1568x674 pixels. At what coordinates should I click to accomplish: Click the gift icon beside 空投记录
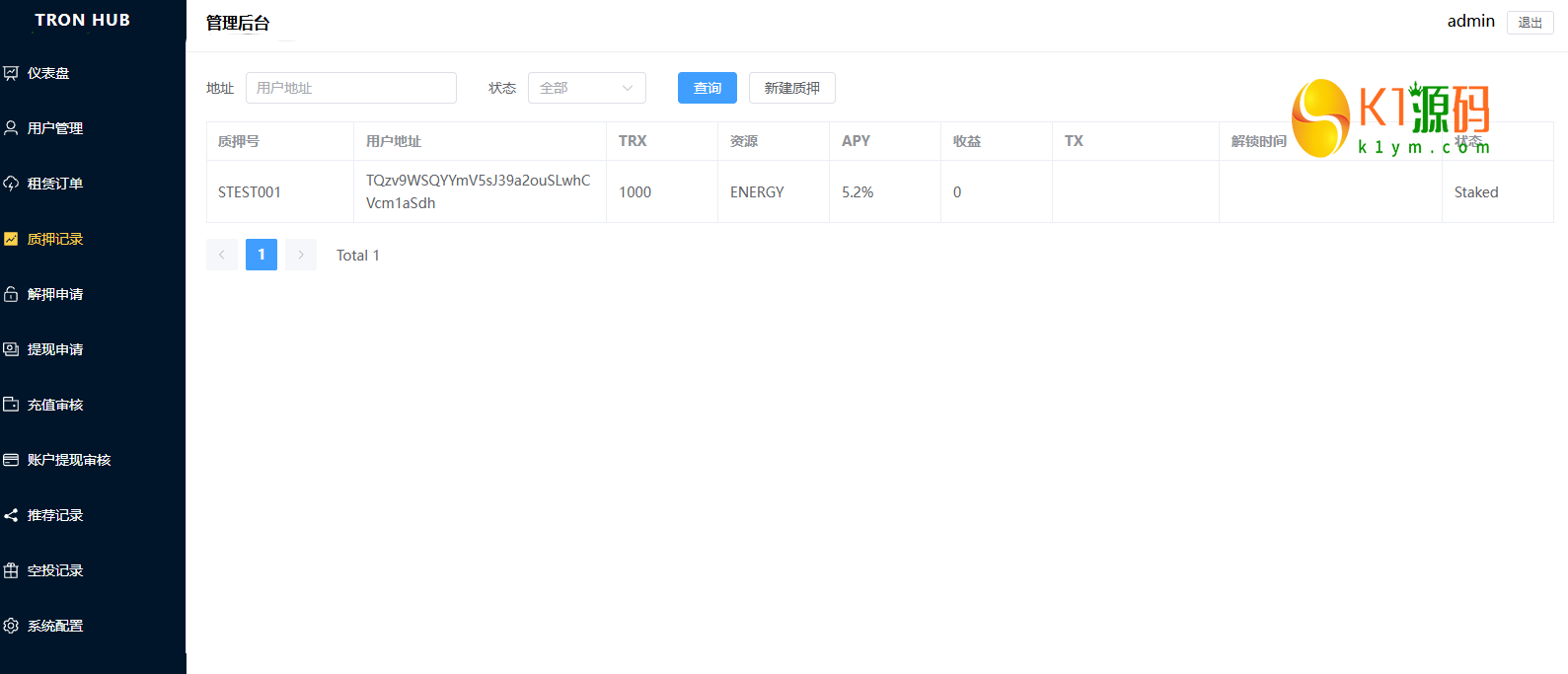(x=11, y=570)
